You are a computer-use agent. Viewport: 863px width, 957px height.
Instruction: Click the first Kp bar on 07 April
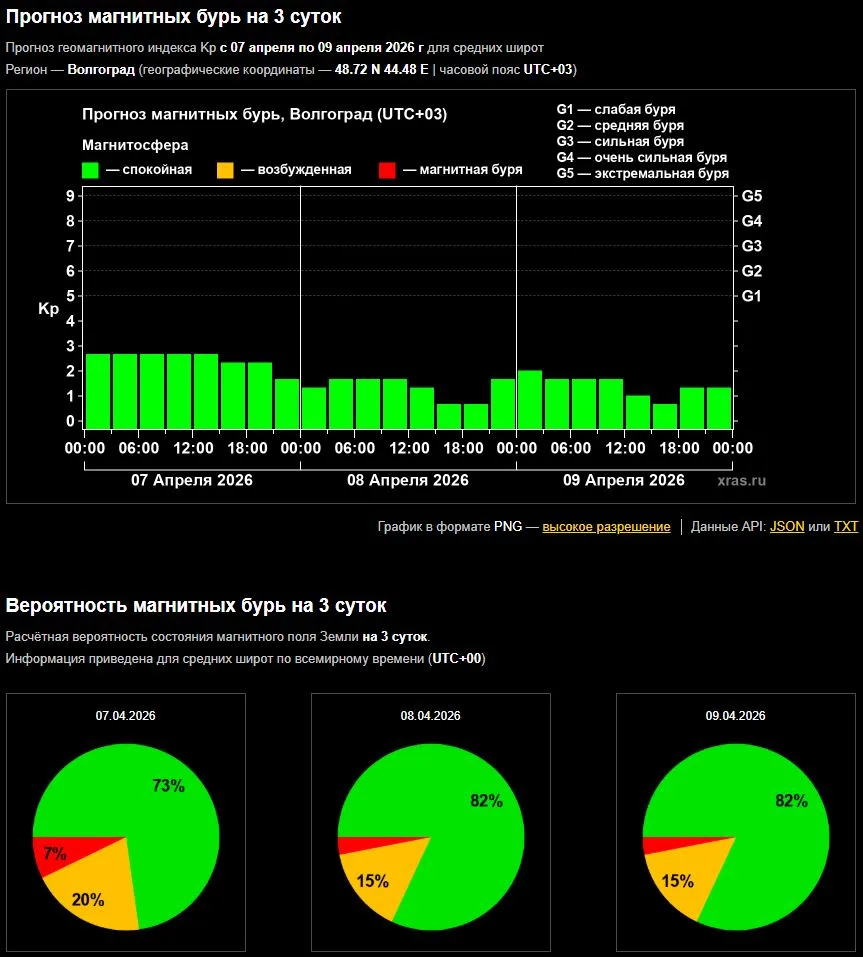click(x=98, y=391)
